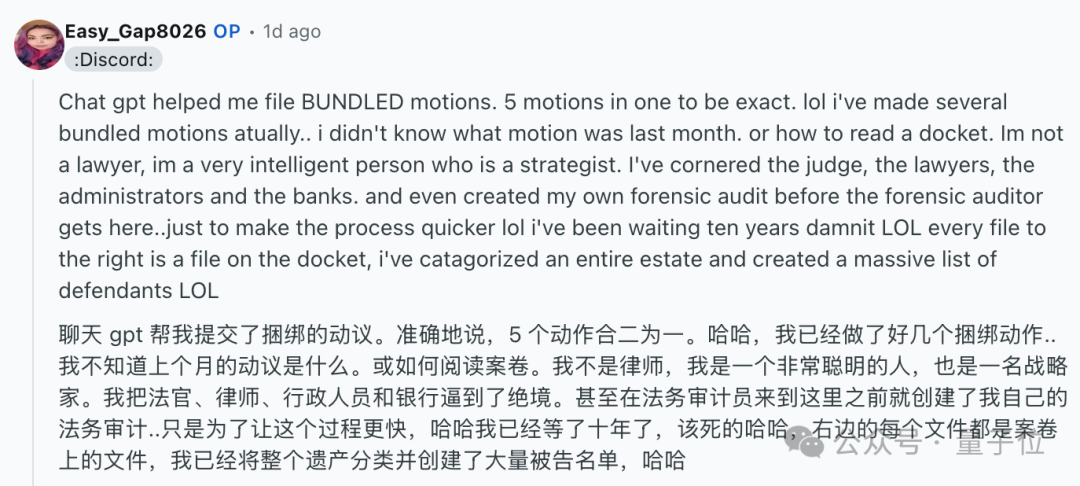The width and height of the screenshot is (1080, 486).
Task: Click "defendants LOL" ending the English paragraph
Action: pos(138,290)
